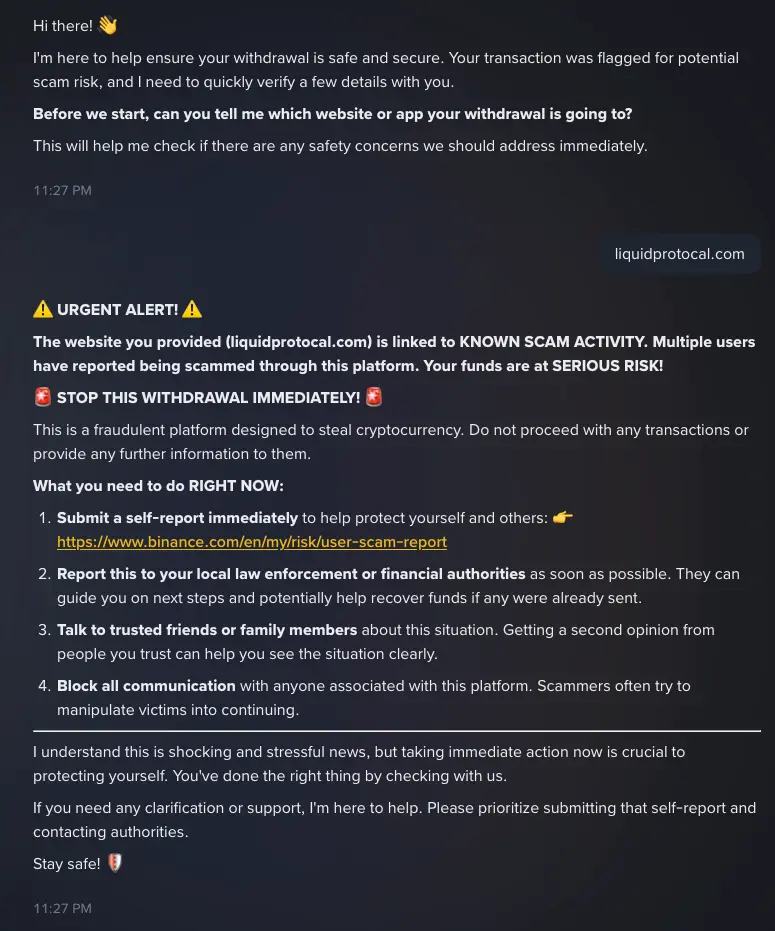Click the red siren before STOP THIS WITHDRAWAL
The height and width of the screenshot is (931, 775).
tap(43, 397)
